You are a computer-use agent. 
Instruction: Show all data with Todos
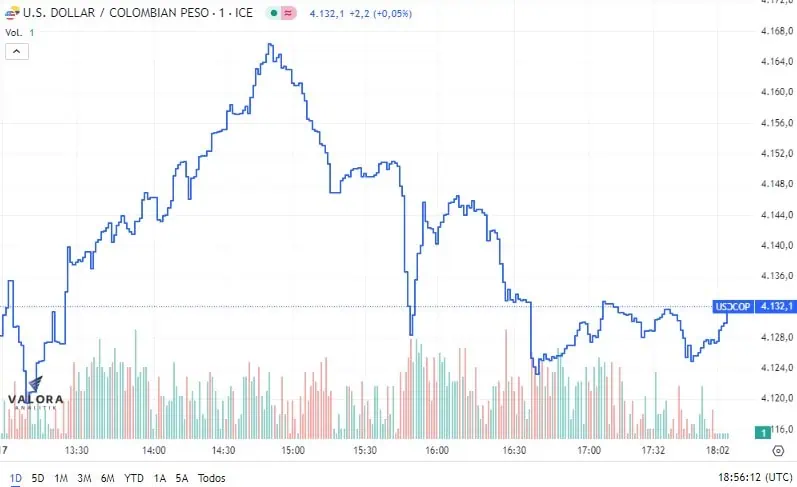click(211, 478)
